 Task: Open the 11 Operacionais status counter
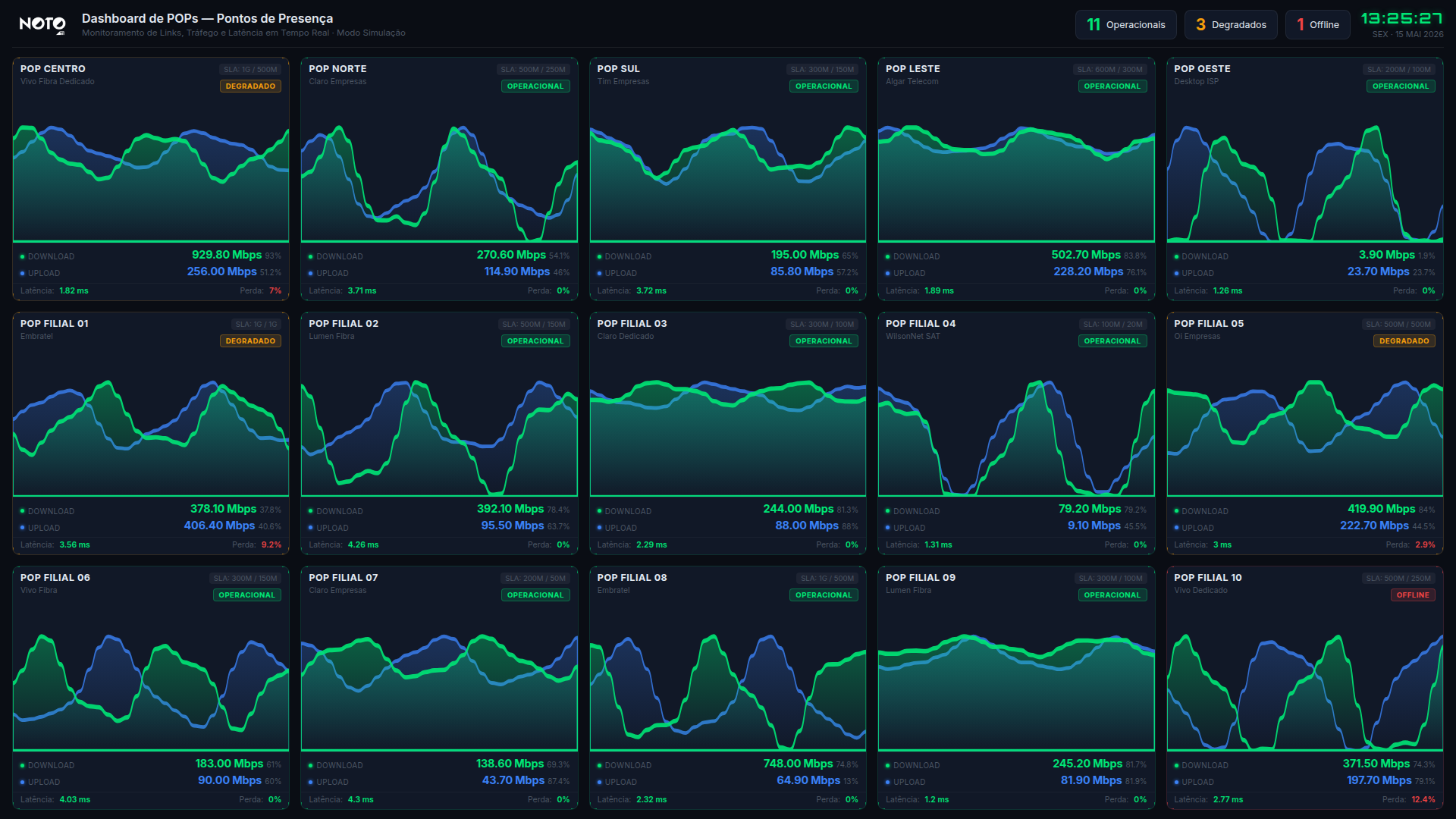(x=1125, y=24)
